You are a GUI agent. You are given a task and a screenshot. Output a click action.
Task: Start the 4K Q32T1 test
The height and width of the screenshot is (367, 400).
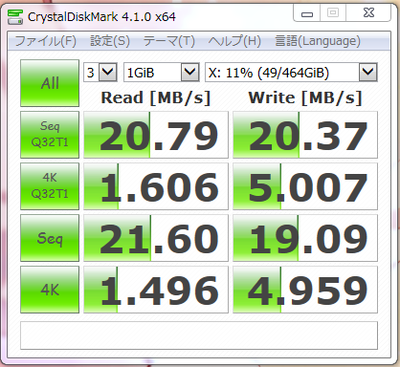(50, 186)
